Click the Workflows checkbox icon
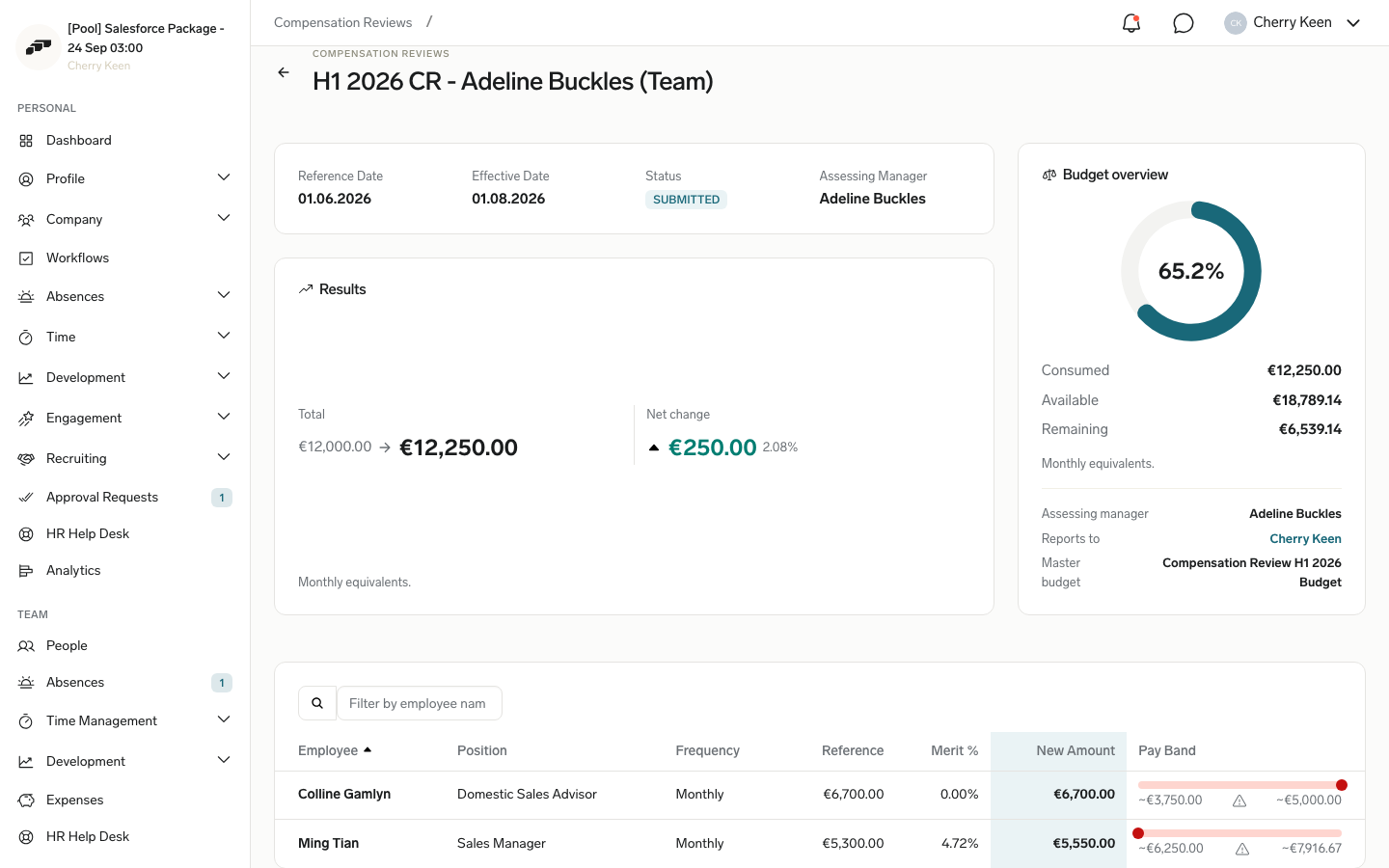 tap(26, 258)
